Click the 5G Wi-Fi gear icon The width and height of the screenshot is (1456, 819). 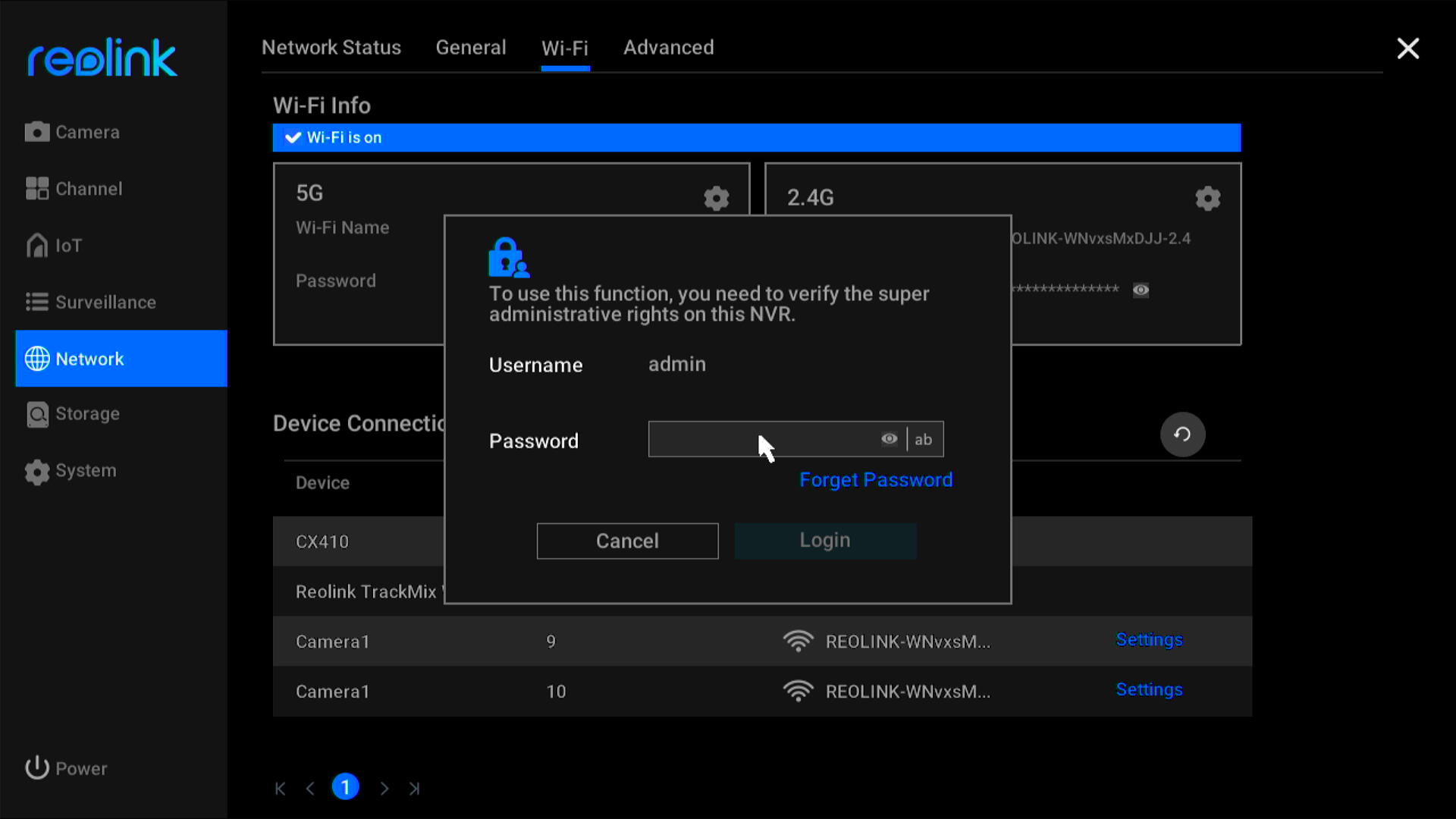(718, 197)
